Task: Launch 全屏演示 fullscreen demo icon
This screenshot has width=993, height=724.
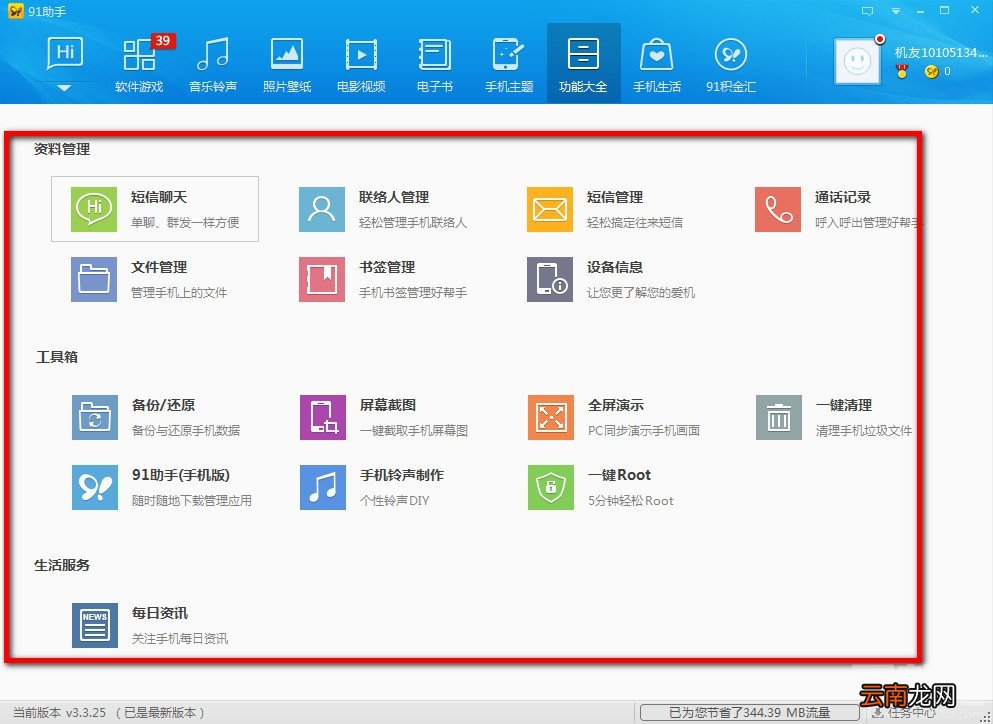Action: (x=551, y=417)
